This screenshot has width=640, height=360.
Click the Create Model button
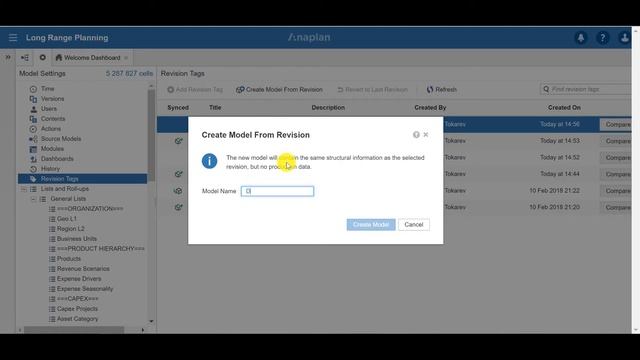tap(371, 224)
